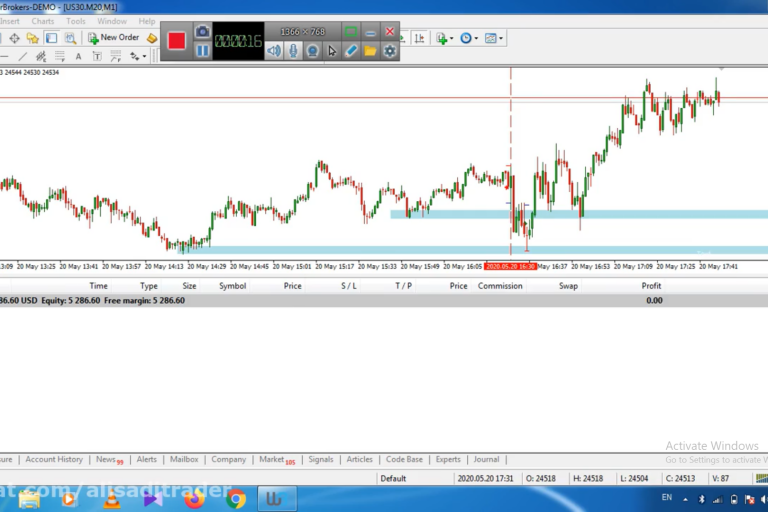Toggle microphone recording in the recorder
This screenshot has height=512, width=768.
(293, 50)
